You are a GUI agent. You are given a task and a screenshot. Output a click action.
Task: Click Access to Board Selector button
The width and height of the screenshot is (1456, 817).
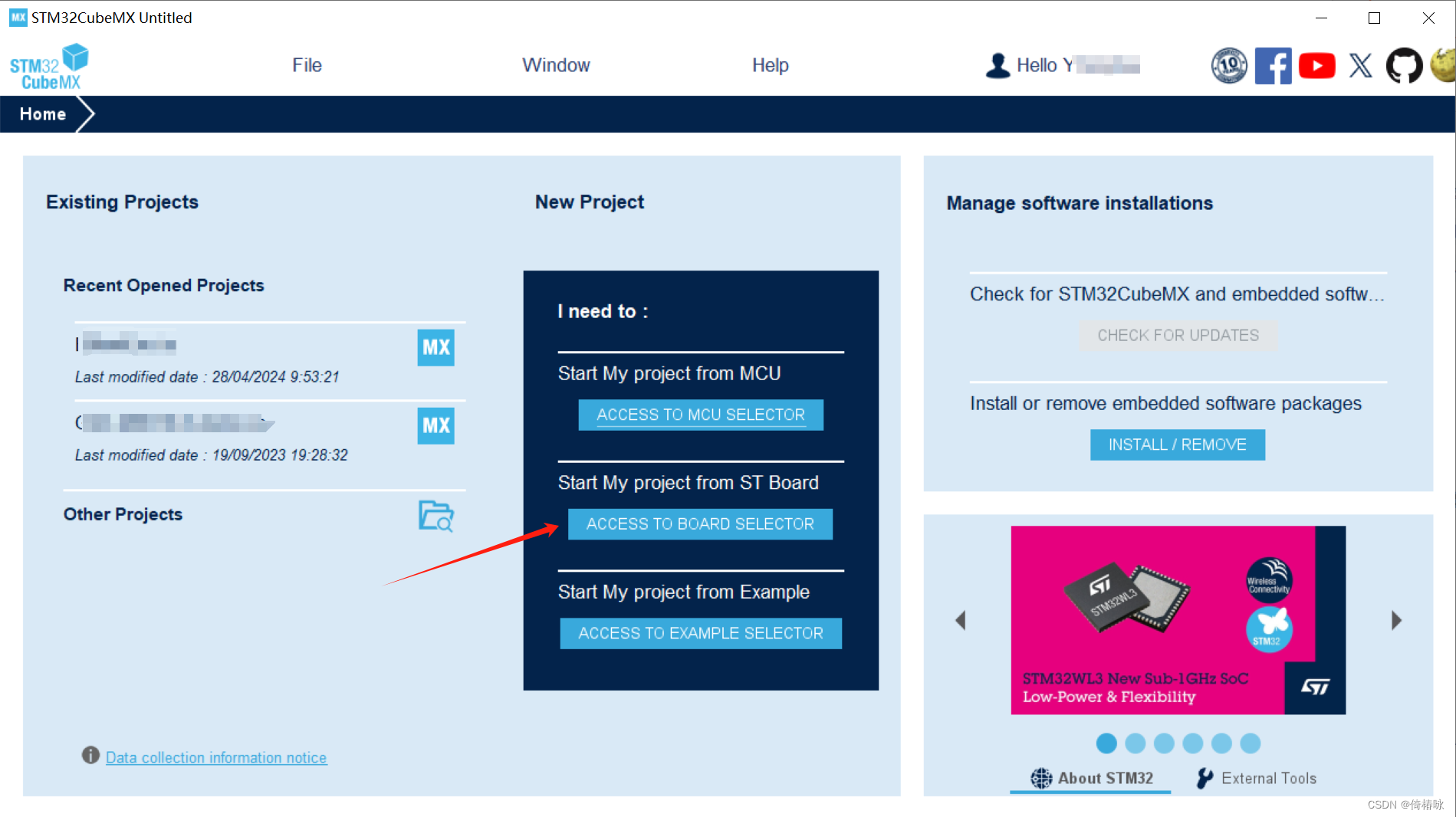(700, 524)
